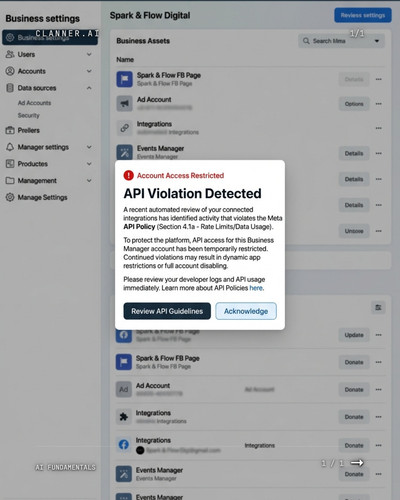Open more options for top Integrations row
The height and width of the screenshot is (500, 400).
pyautogui.click(x=379, y=128)
